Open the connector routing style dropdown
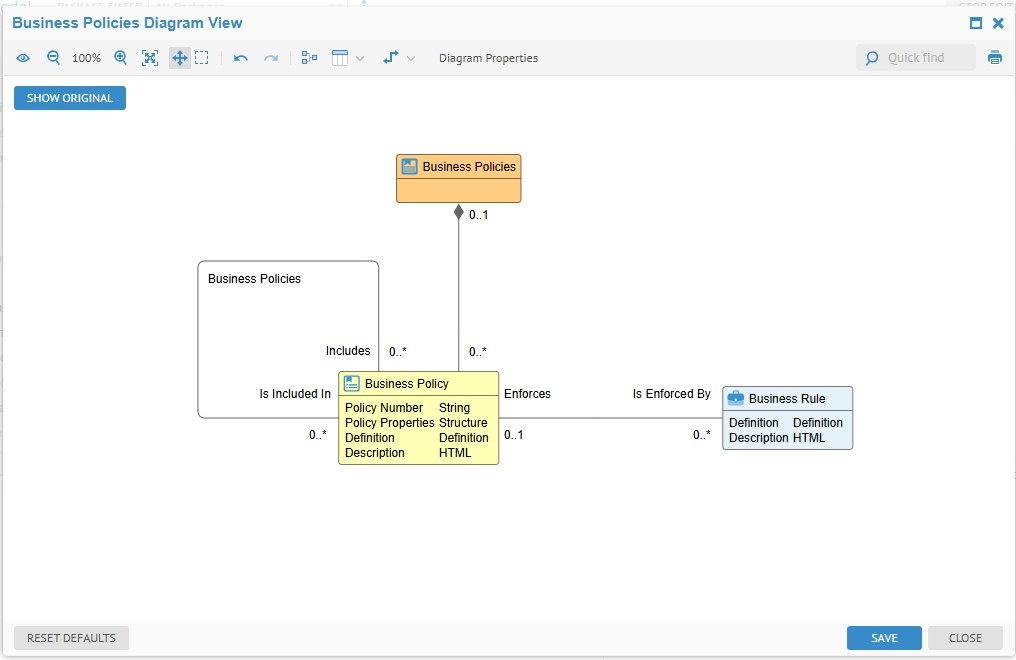This screenshot has height=660, width=1016. pos(410,58)
